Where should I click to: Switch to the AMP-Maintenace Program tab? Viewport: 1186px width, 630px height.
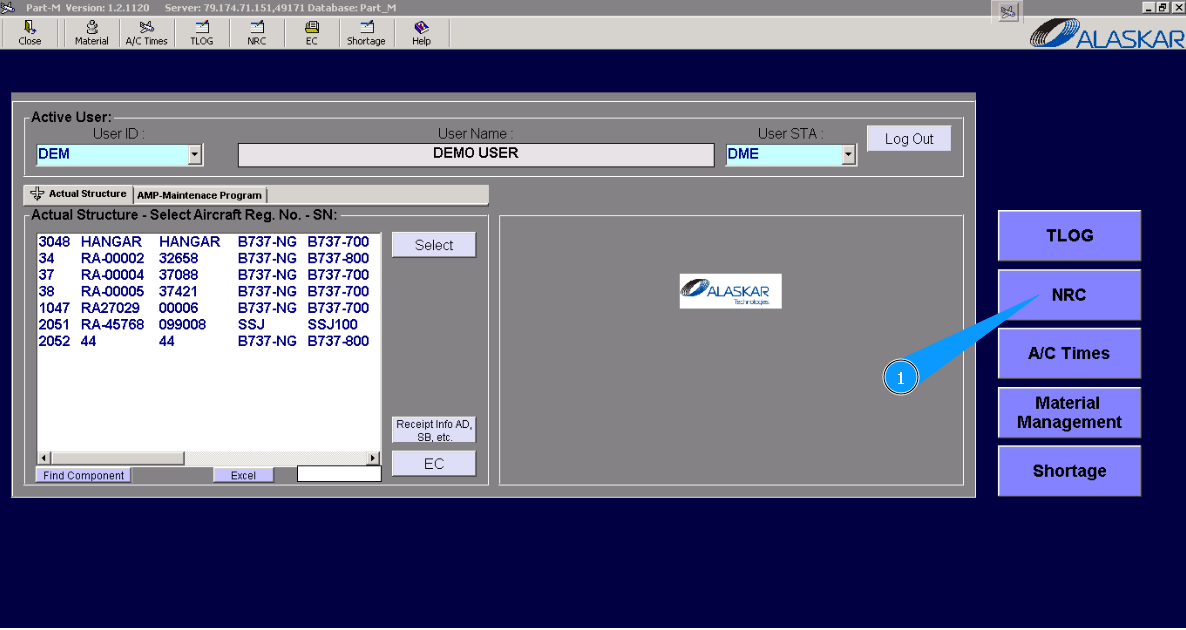coord(199,195)
